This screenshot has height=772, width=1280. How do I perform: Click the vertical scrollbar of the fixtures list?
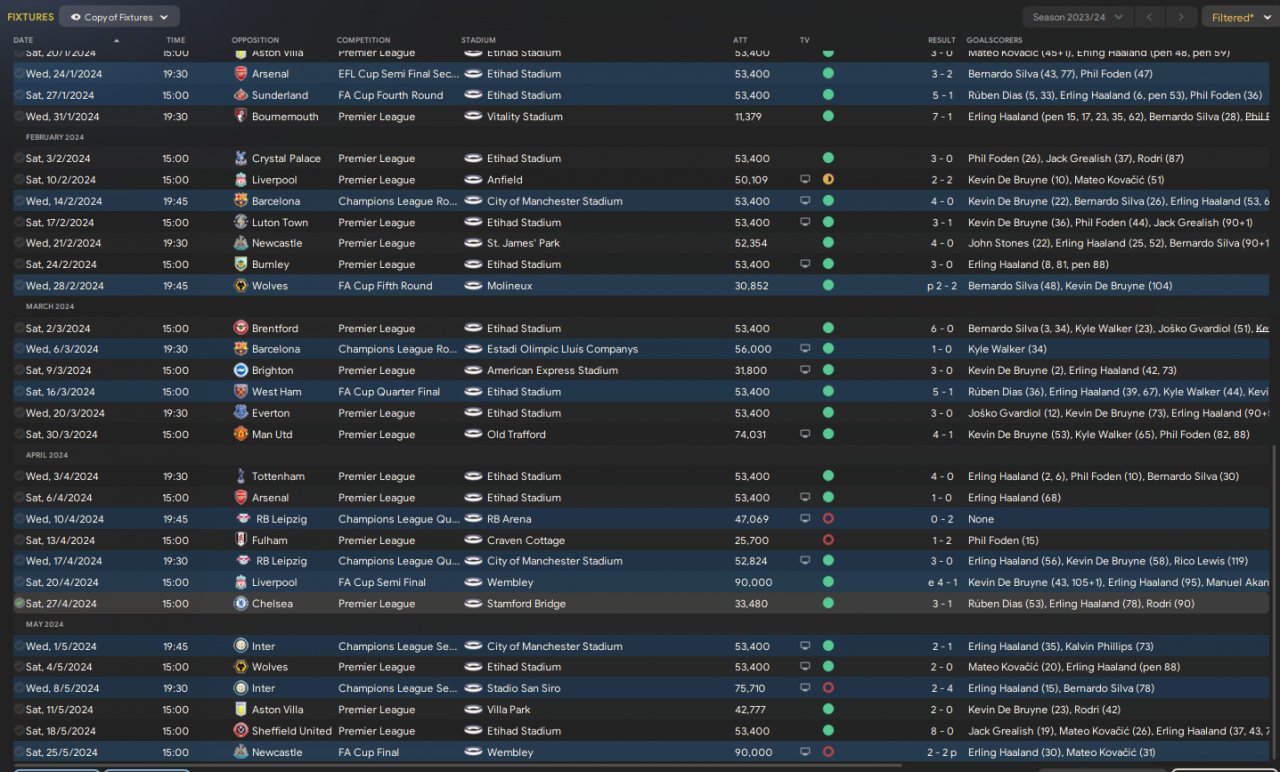point(1274,605)
